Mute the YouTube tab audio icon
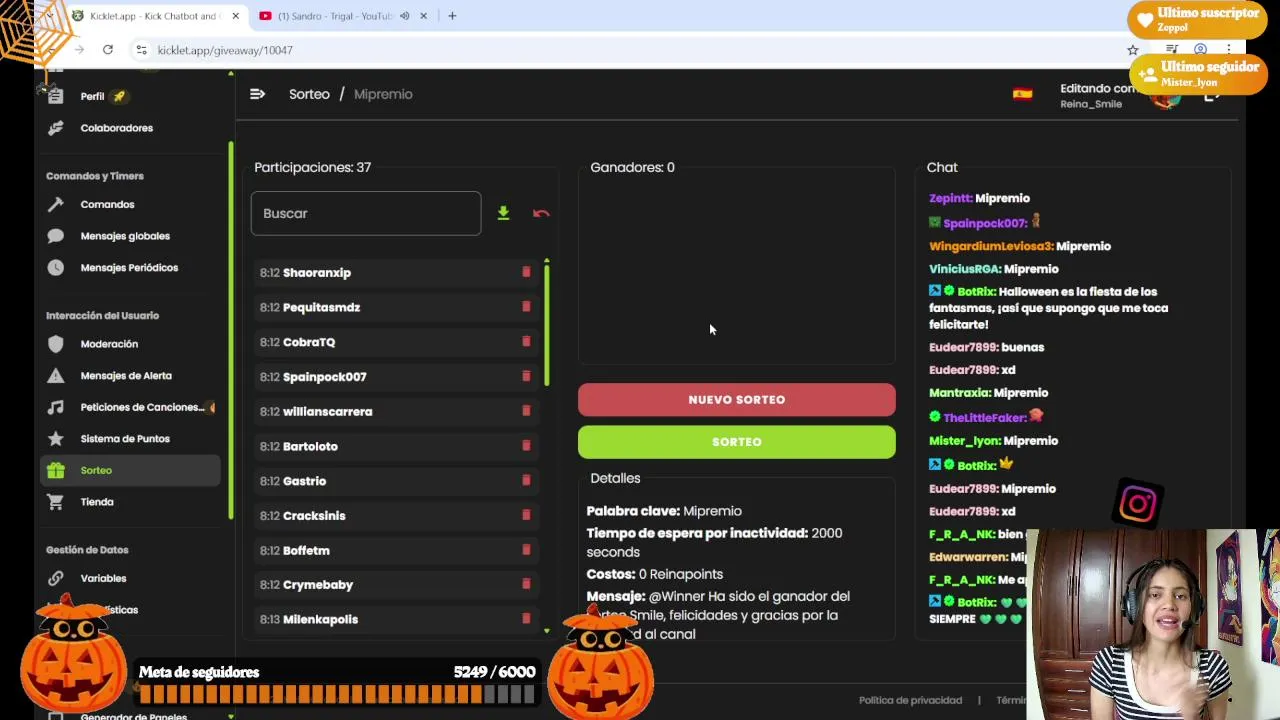The height and width of the screenshot is (720, 1280). 404,16
